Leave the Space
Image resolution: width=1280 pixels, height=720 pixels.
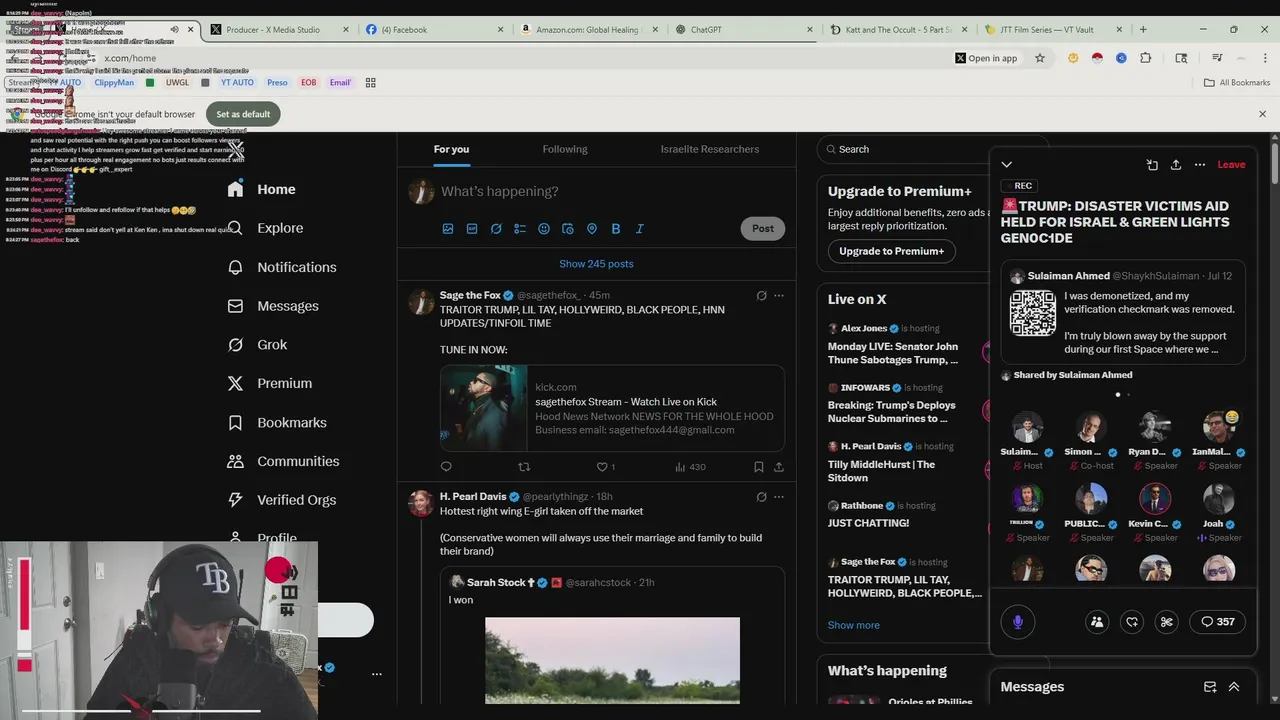[1231, 165]
